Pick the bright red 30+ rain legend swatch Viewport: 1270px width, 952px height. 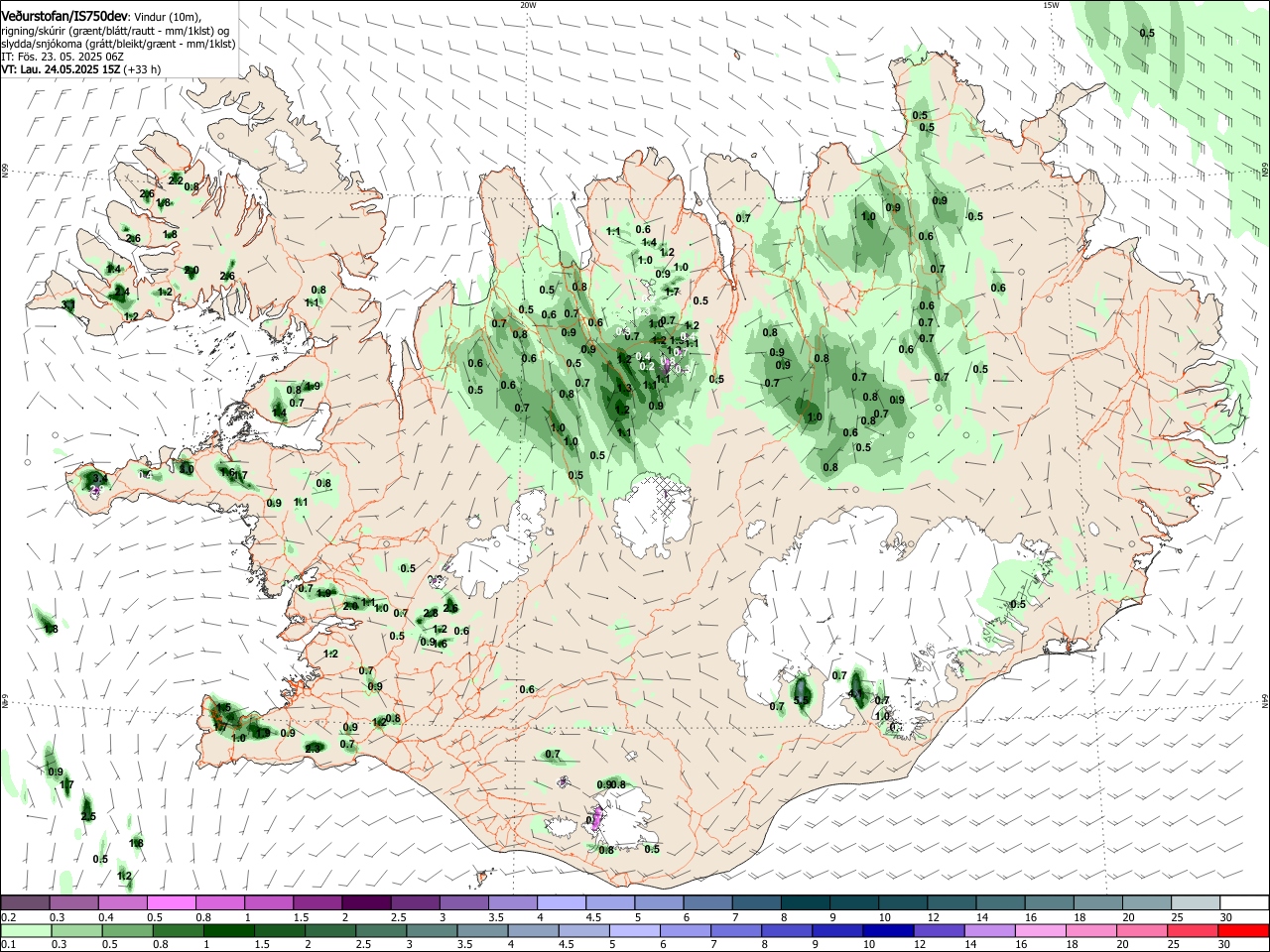click(1244, 930)
